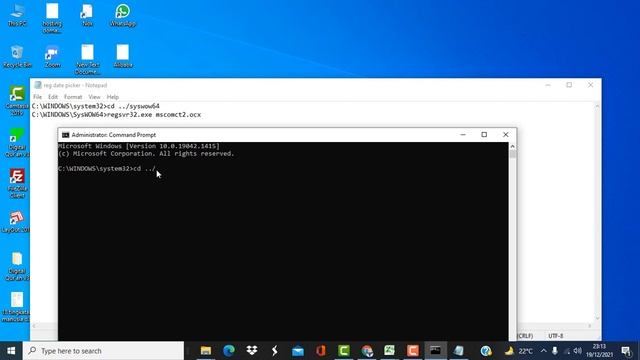Open Notepad File menu
The image size is (640, 360).
click(38, 97)
